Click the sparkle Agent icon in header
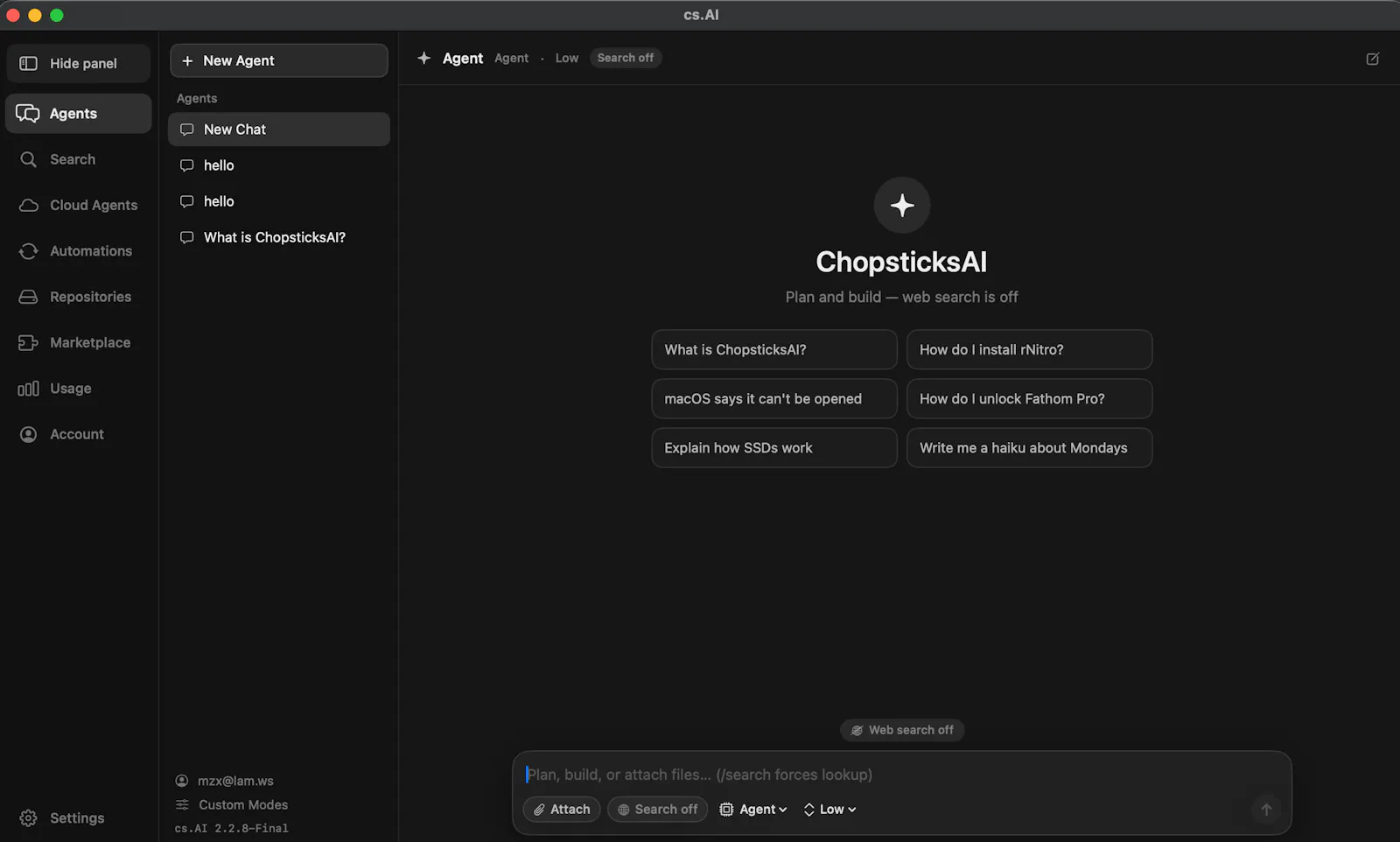The image size is (1400, 842). (423, 58)
